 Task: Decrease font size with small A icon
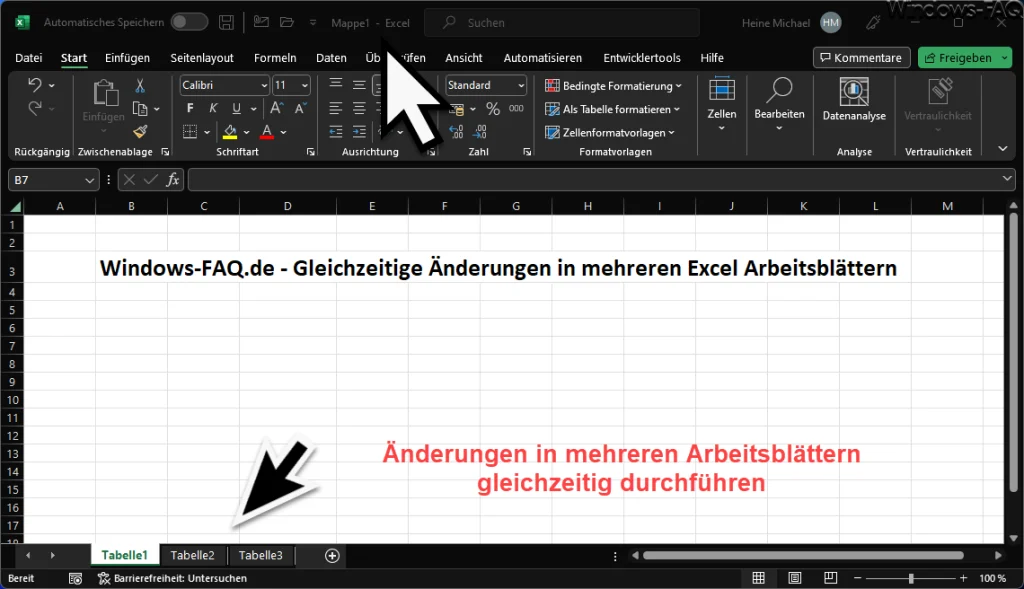(x=300, y=108)
